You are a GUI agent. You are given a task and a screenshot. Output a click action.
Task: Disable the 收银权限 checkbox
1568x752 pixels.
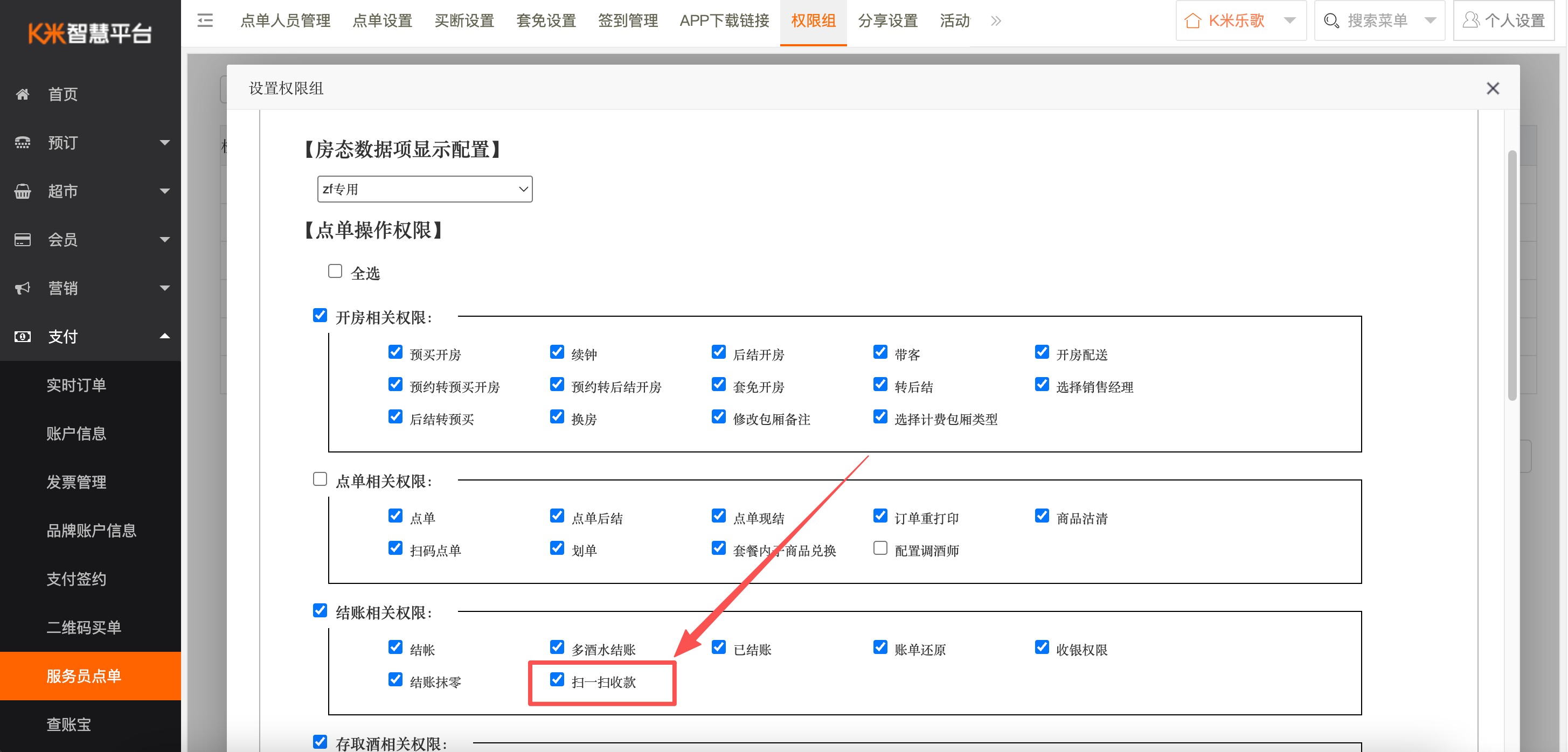tap(1042, 647)
